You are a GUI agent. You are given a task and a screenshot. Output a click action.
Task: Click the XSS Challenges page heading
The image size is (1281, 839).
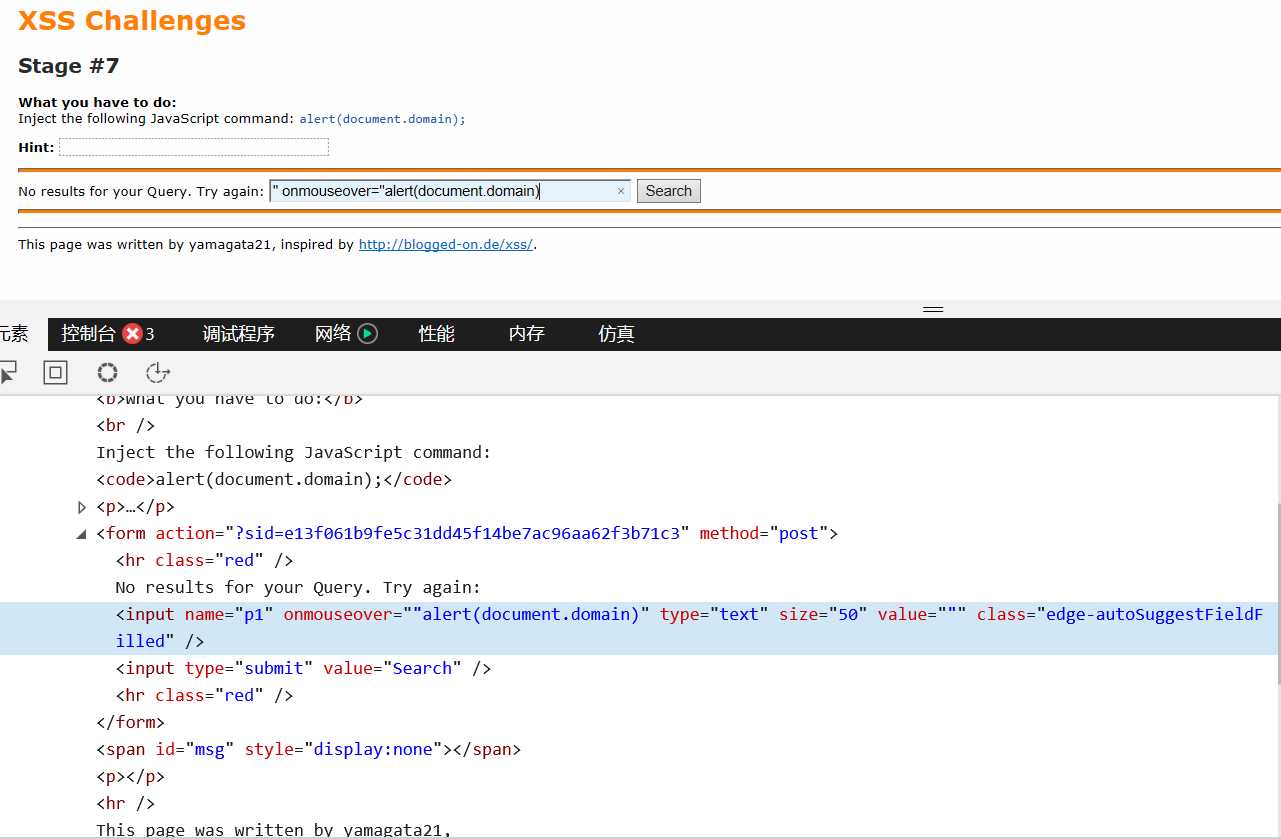pyautogui.click(x=132, y=20)
